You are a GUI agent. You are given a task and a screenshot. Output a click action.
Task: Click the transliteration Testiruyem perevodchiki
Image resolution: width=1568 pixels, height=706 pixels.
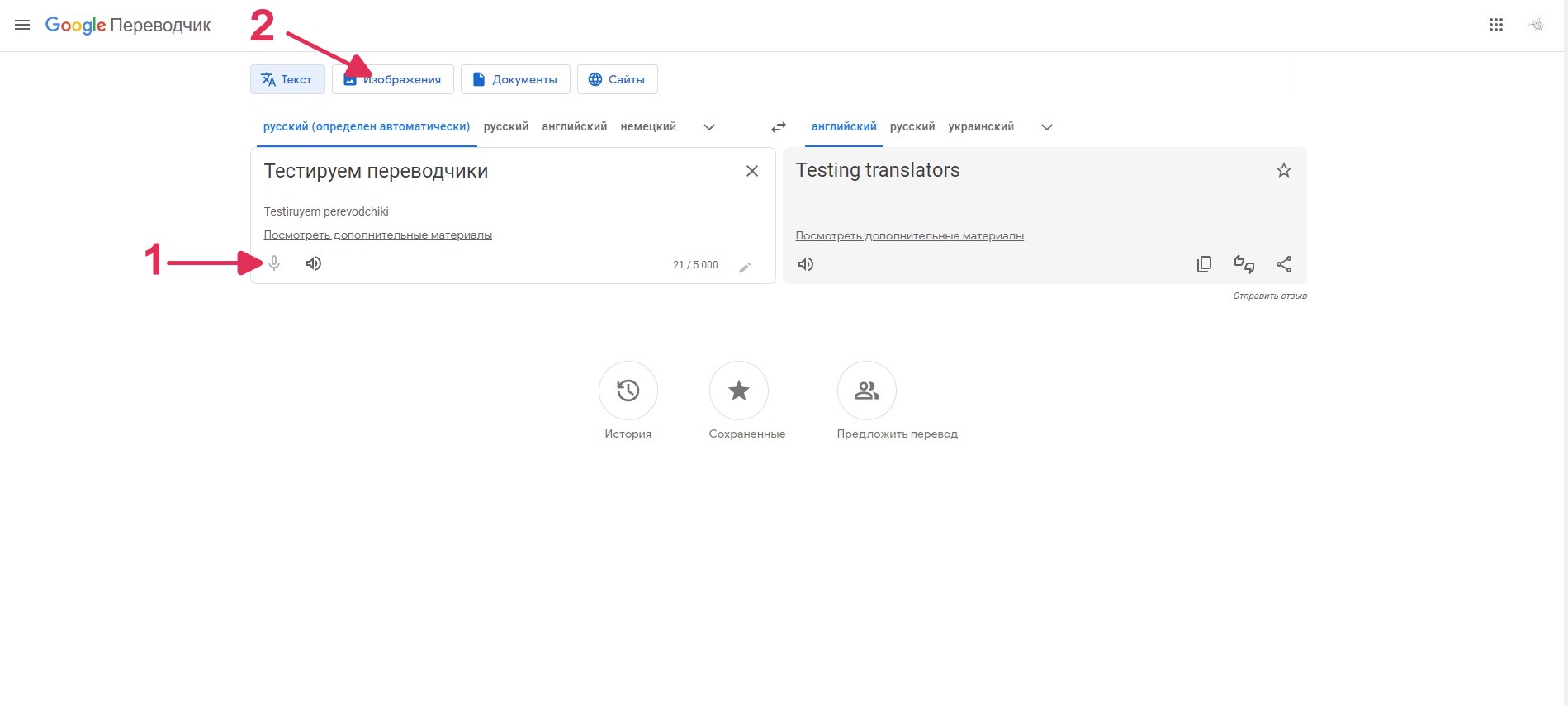[x=326, y=211]
